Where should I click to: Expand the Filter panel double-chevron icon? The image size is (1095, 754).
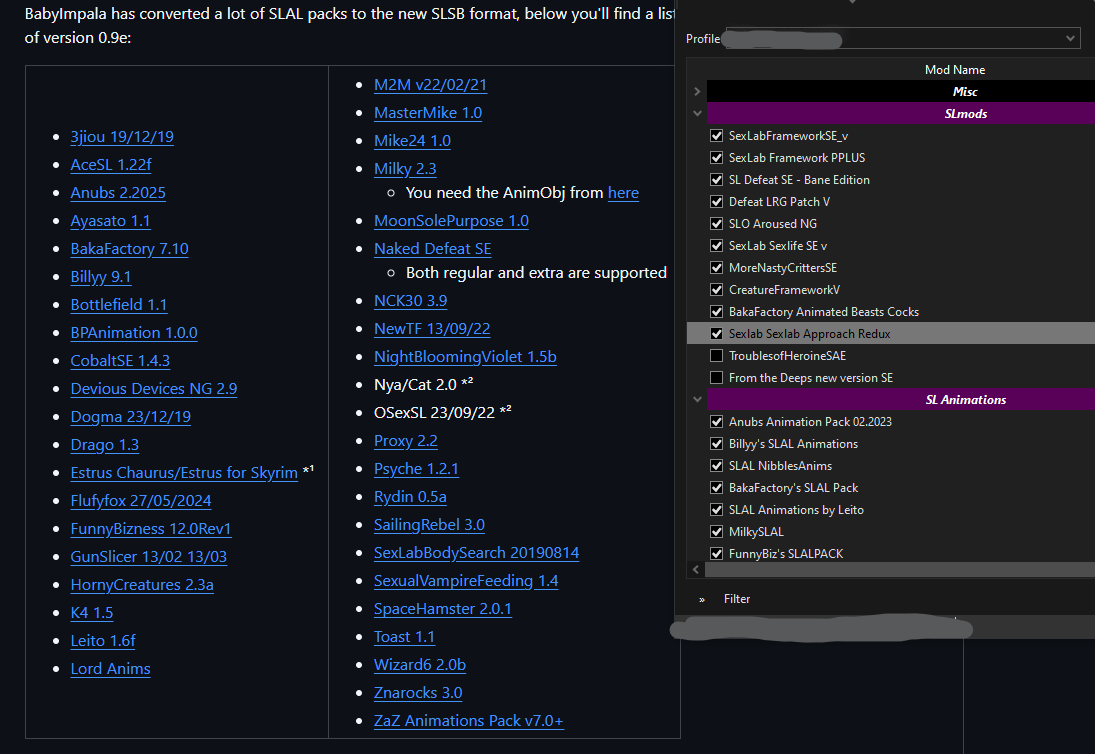[x=702, y=599]
